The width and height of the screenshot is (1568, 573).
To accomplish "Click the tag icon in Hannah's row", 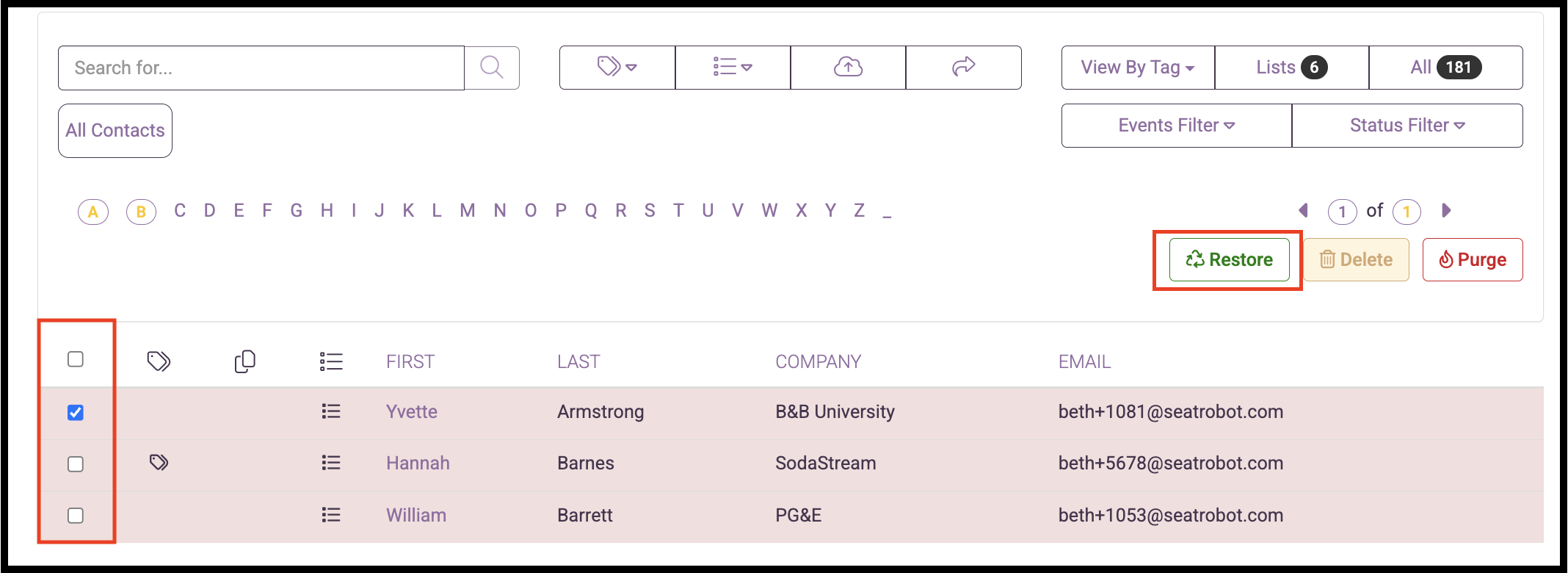I will click(159, 462).
